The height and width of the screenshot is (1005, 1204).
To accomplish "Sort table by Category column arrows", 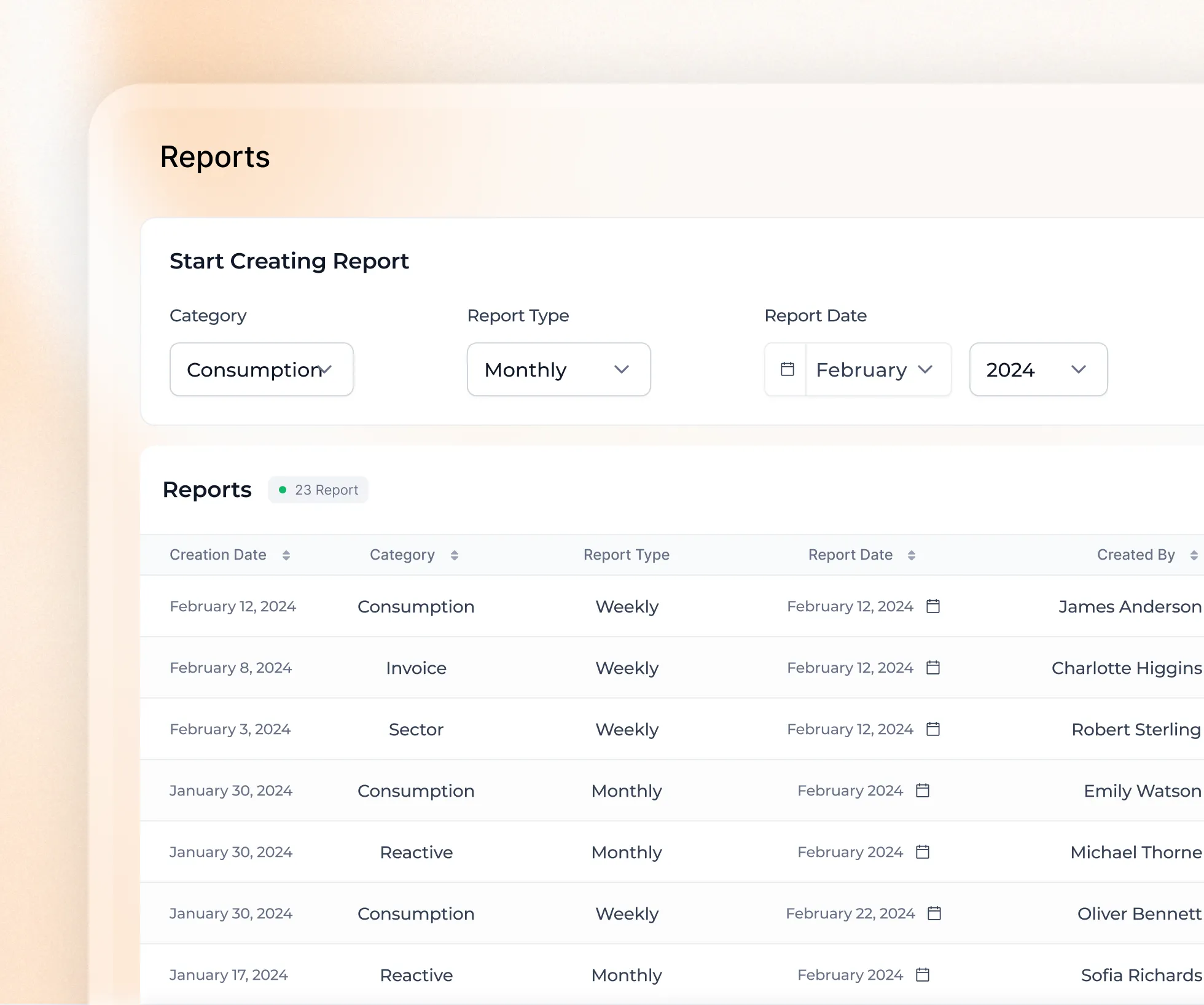I will (455, 555).
